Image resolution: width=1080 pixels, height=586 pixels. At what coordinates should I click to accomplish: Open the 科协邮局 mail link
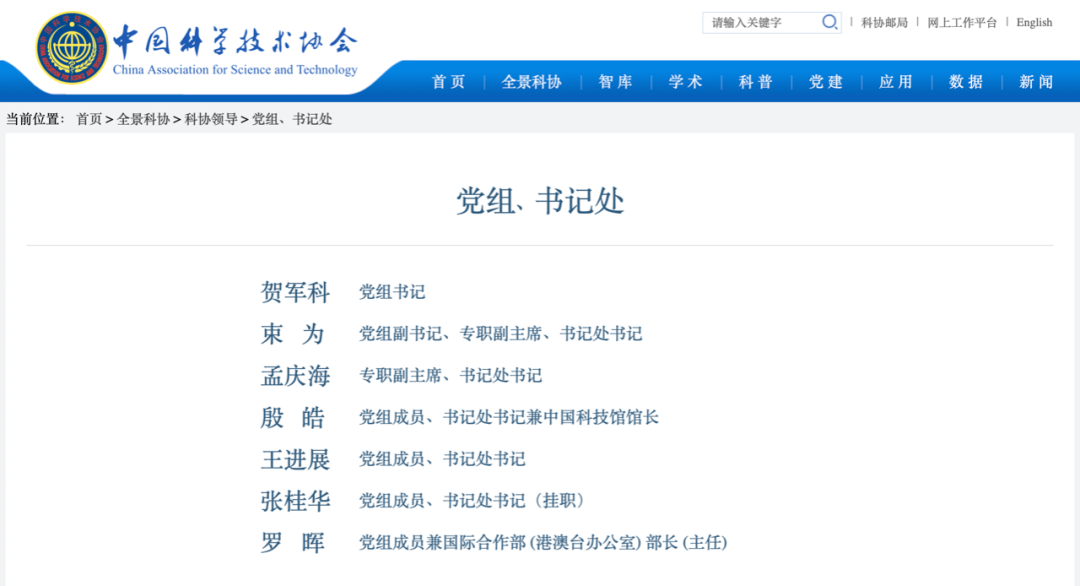pos(884,23)
